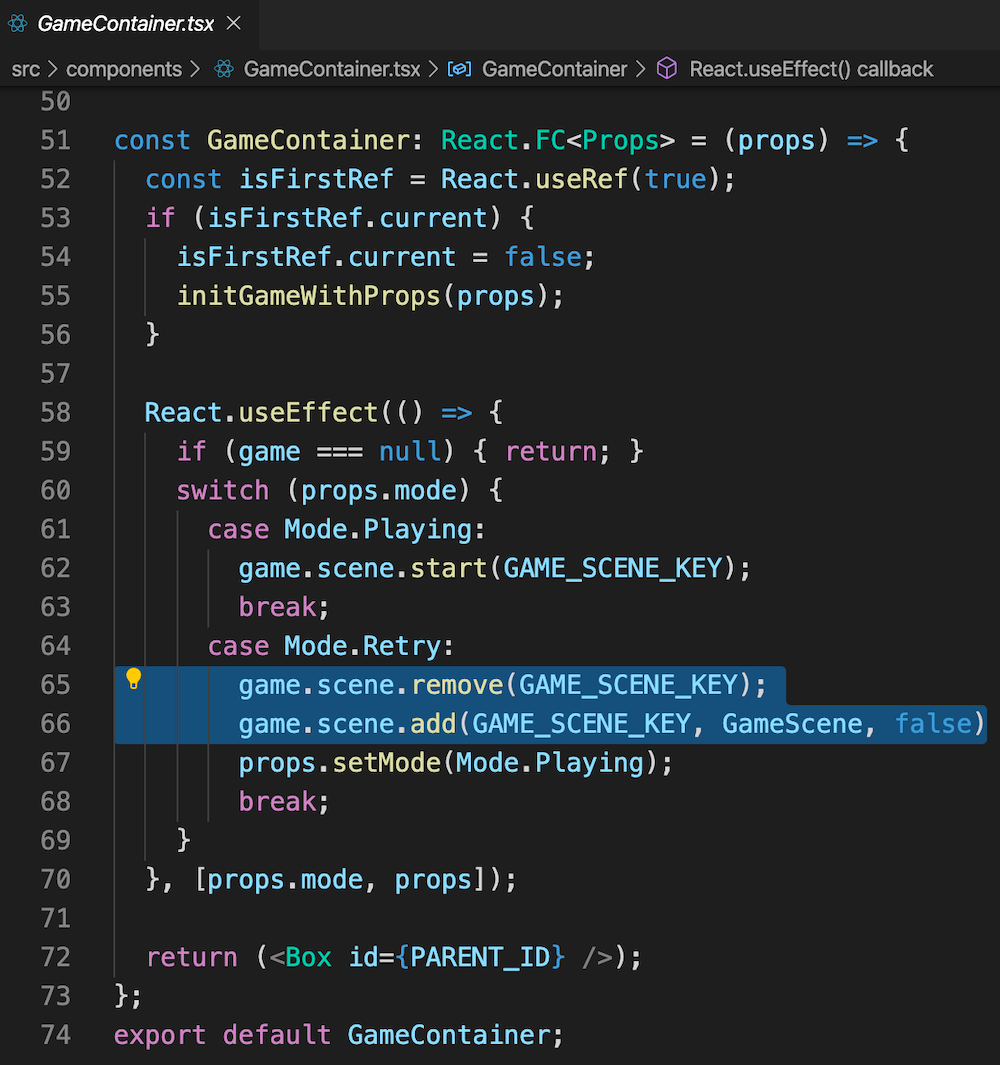Open the components breadcrumb dropdown
Image resolution: width=1000 pixels, height=1065 pixels.
click(124, 69)
